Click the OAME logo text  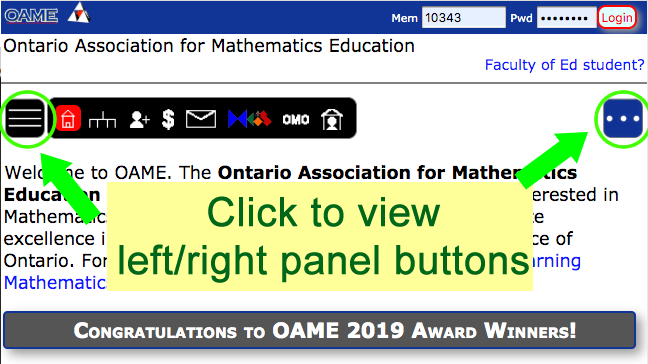tap(31, 16)
